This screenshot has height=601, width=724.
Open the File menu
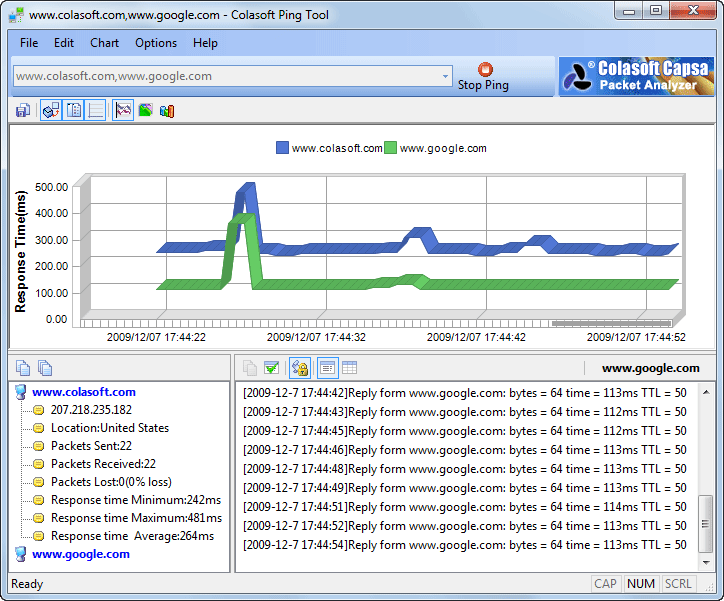pyautogui.click(x=29, y=43)
